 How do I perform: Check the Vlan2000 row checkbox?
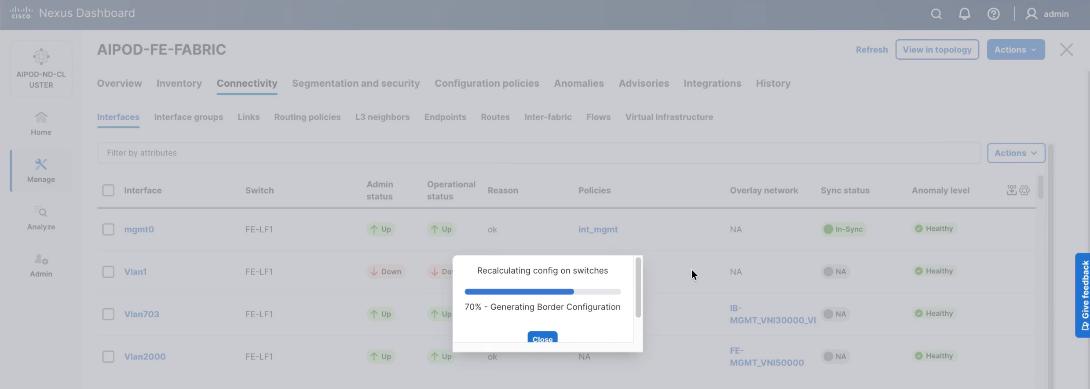click(108, 356)
